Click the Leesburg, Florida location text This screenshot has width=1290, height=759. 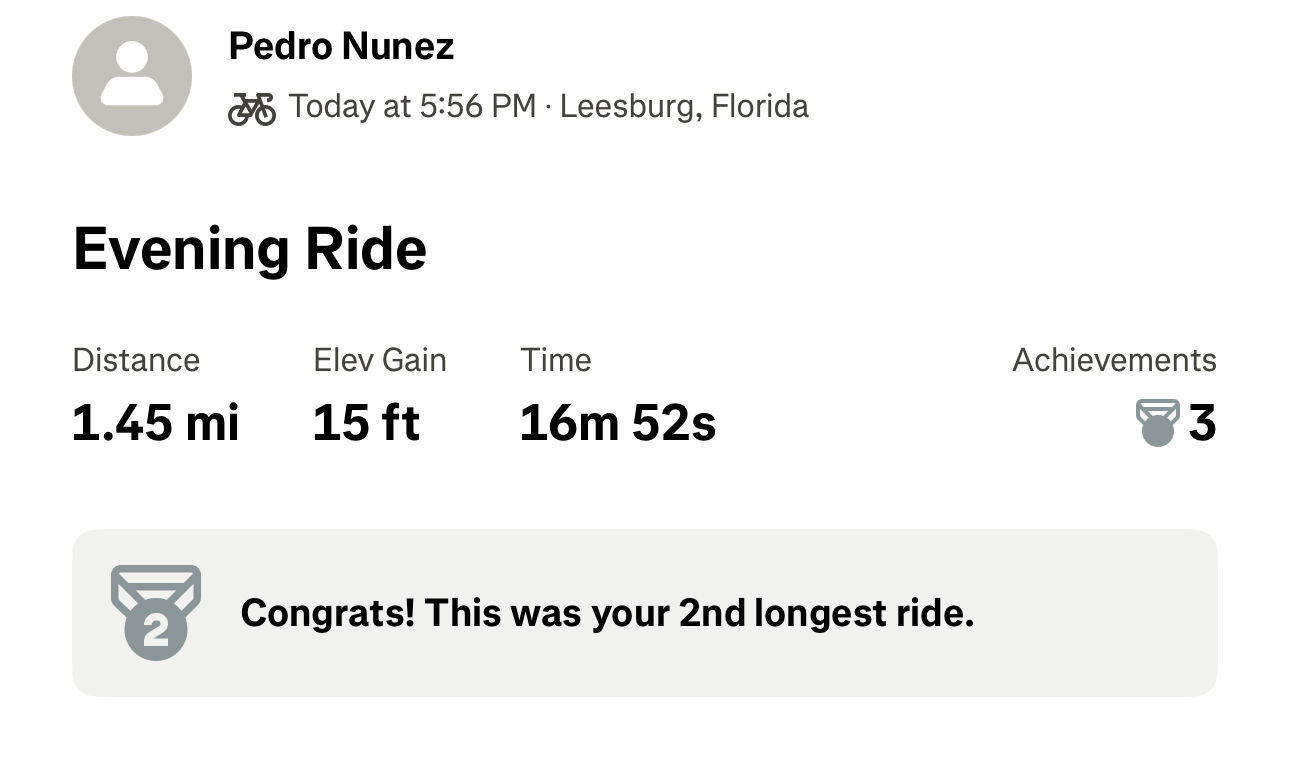tap(684, 106)
